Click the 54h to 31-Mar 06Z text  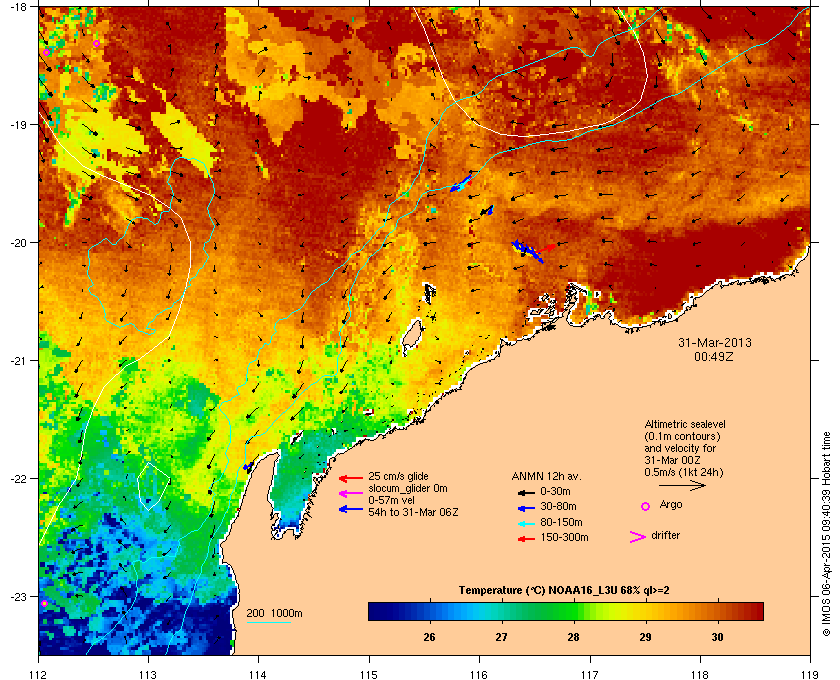[x=413, y=512]
